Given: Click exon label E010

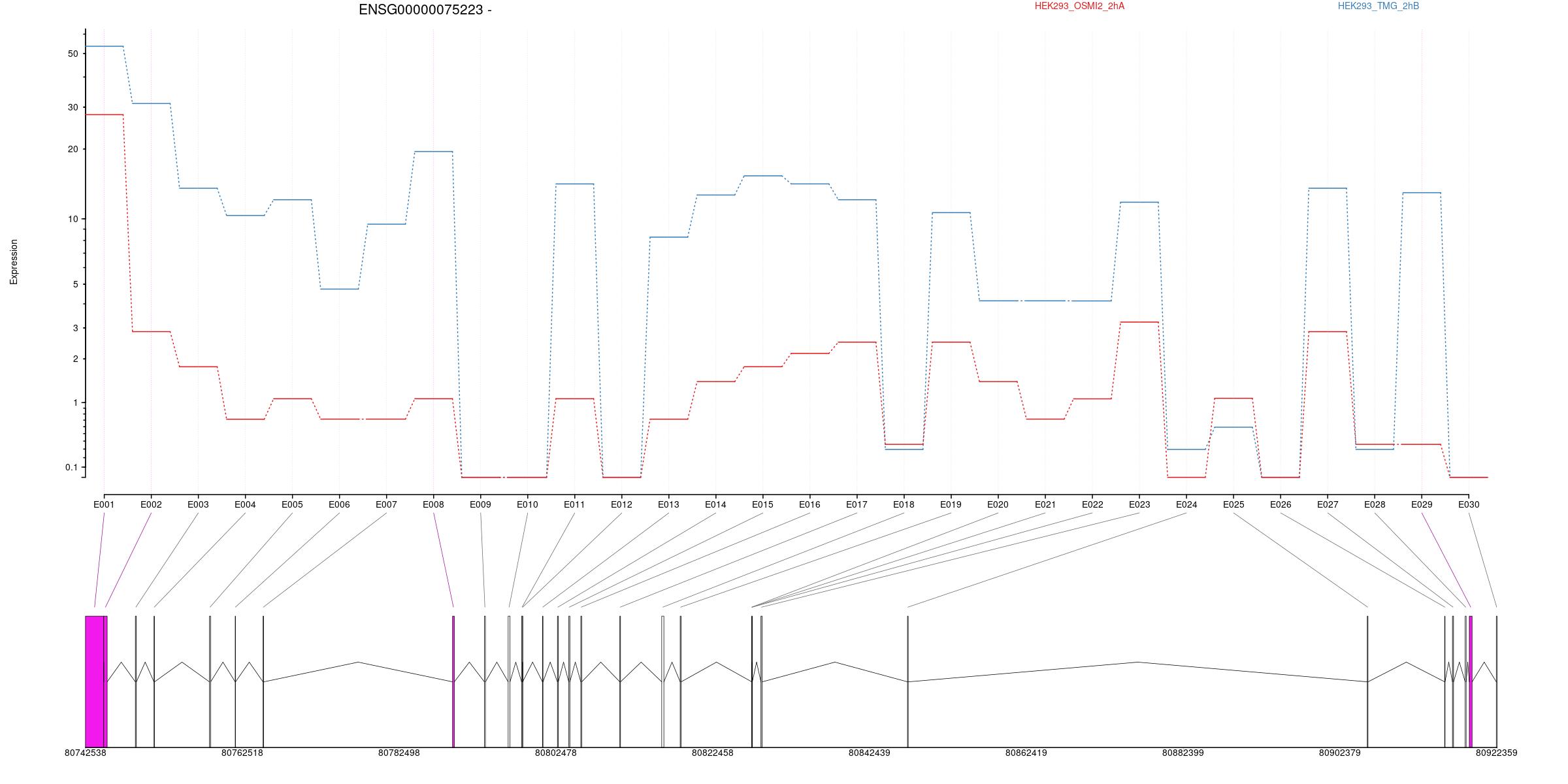Looking at the screenshot, I should pyautogui.click(x=527, y=504).
